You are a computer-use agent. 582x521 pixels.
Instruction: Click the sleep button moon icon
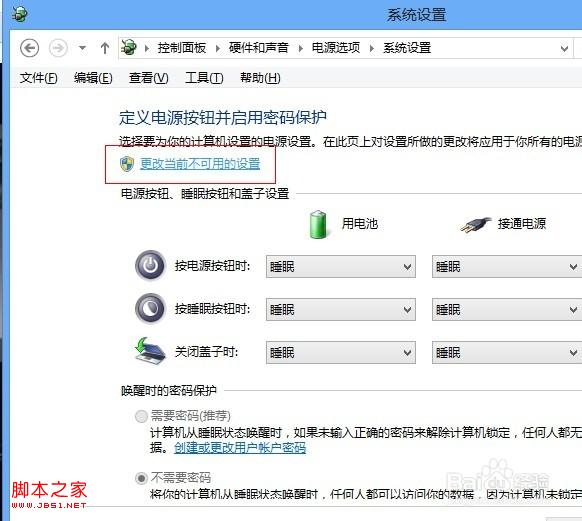coord(150,308)
